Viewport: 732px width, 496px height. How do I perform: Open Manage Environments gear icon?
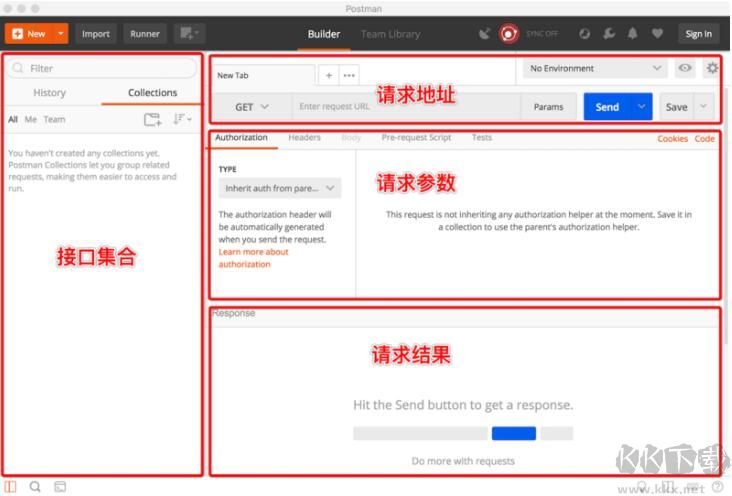pyautogui.click(x=712, y=69)
